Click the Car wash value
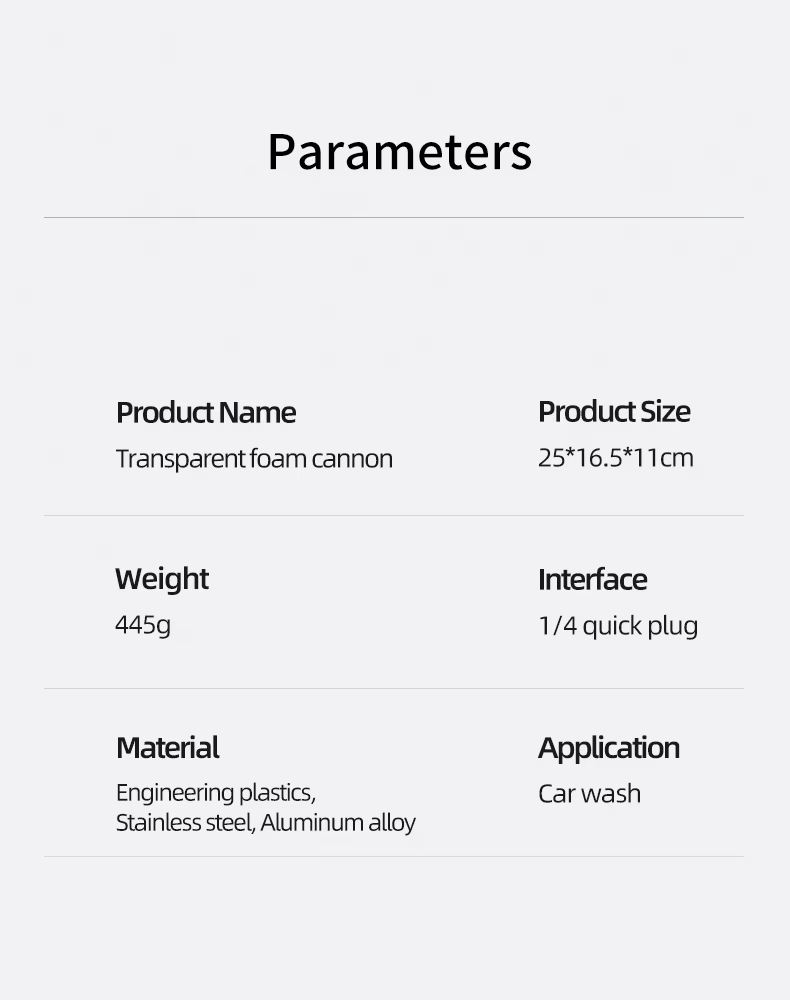 click(590, 794)
